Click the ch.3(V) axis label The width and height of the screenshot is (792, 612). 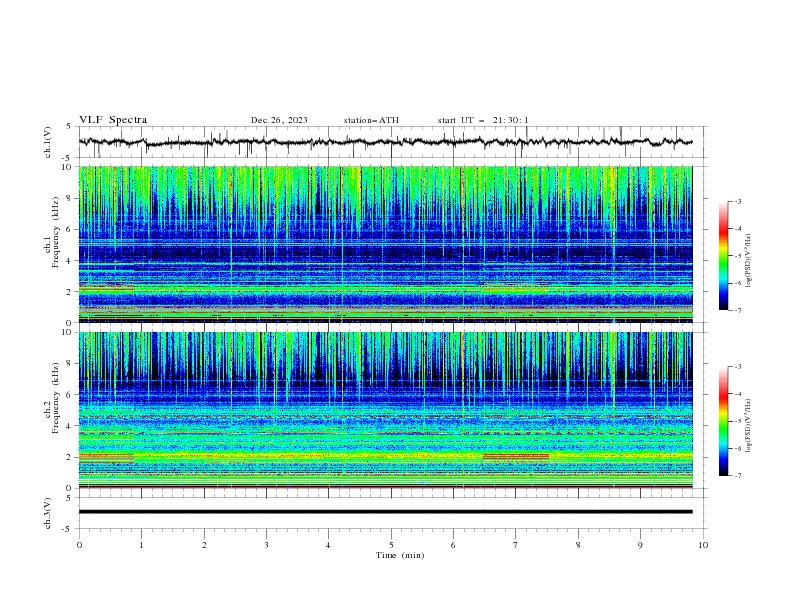tap(48, 513)
